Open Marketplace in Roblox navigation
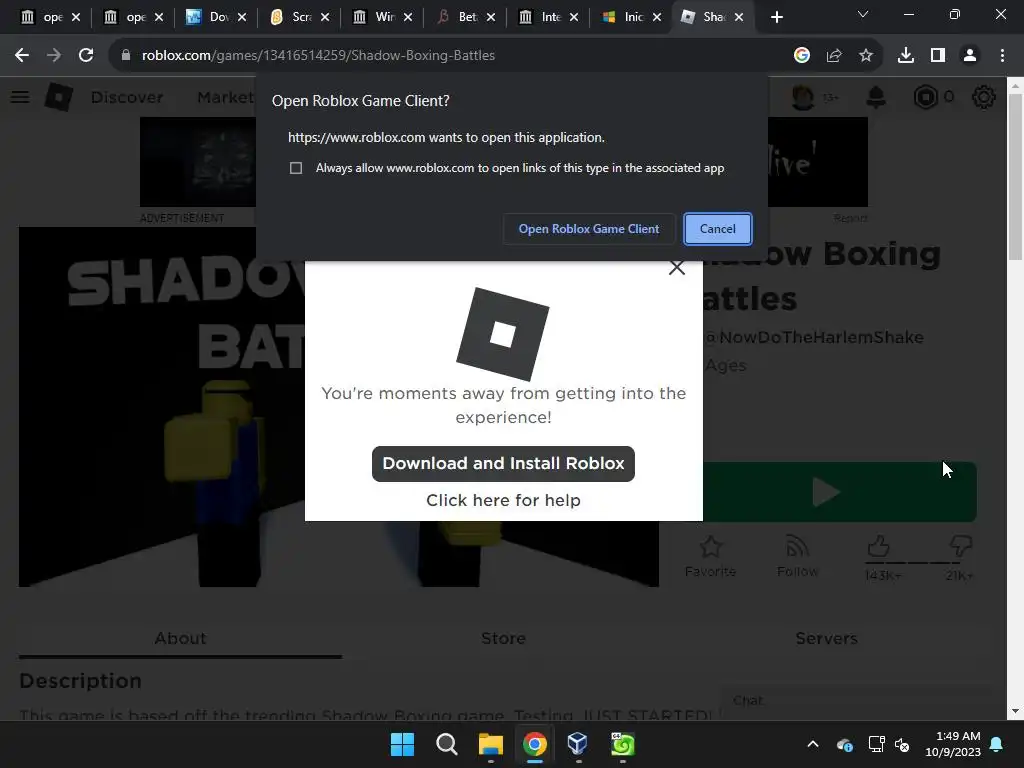Viewport: 1024px width, 768px height. [x=227, y=97]
